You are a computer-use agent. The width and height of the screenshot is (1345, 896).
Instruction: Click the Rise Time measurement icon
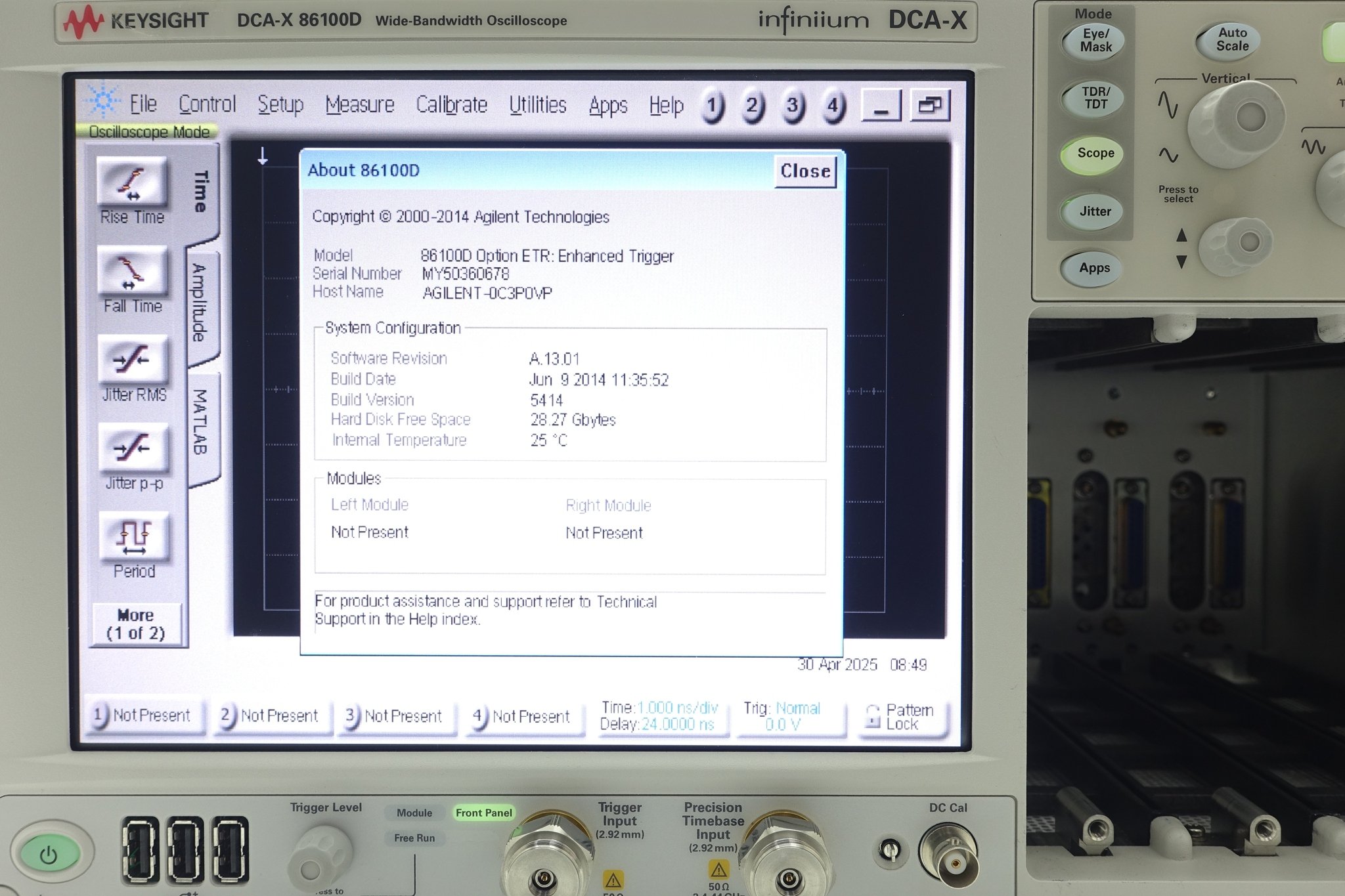tap(132, 181)
